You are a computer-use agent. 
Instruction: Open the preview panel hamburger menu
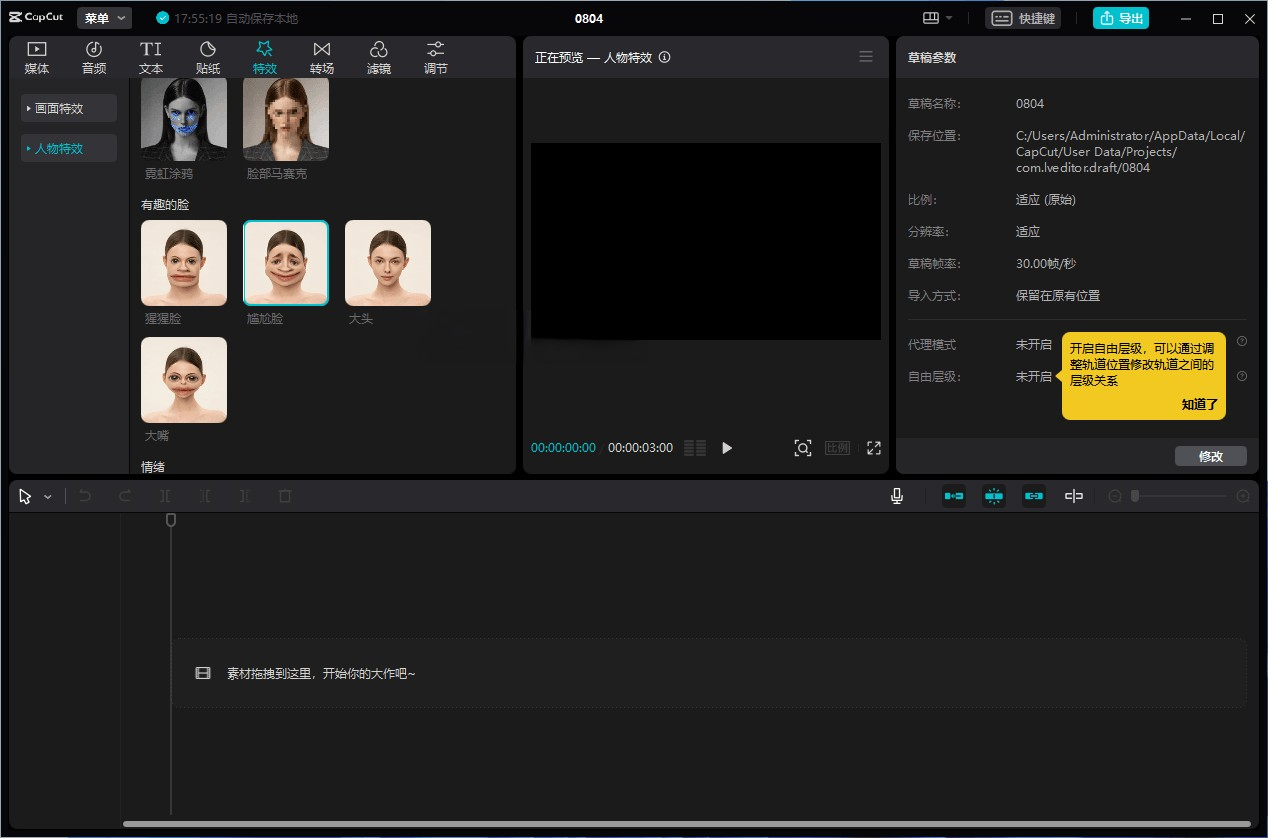pos(866,57)
